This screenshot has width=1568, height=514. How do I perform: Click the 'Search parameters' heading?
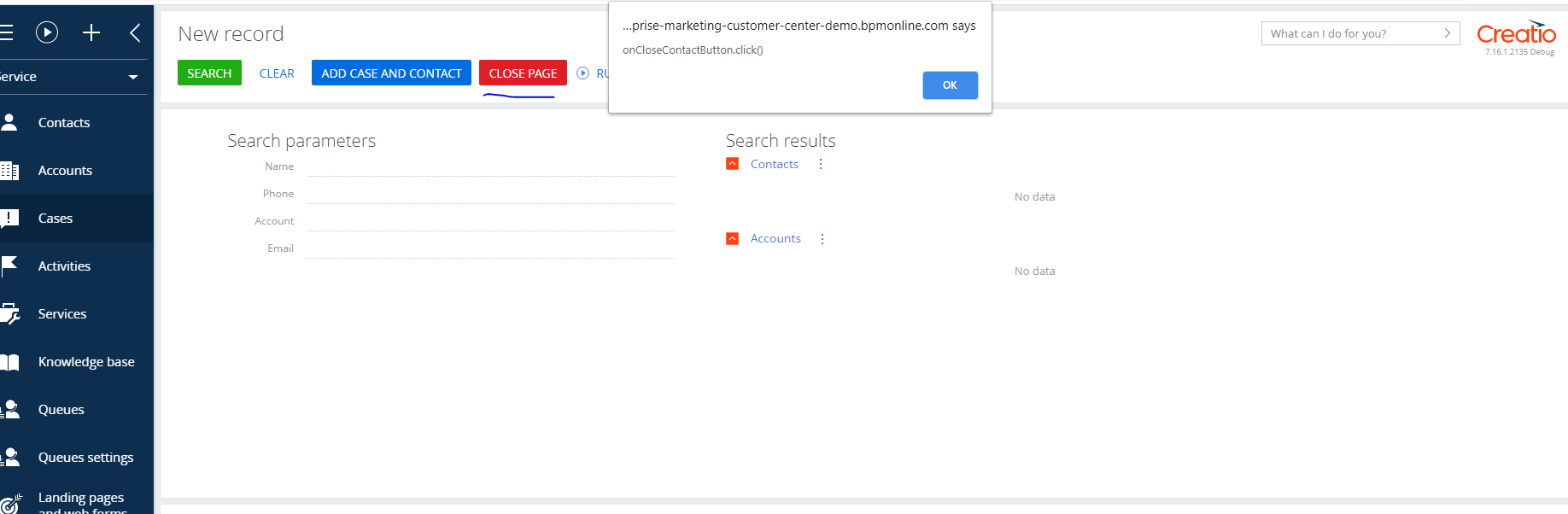pos(301,141)
